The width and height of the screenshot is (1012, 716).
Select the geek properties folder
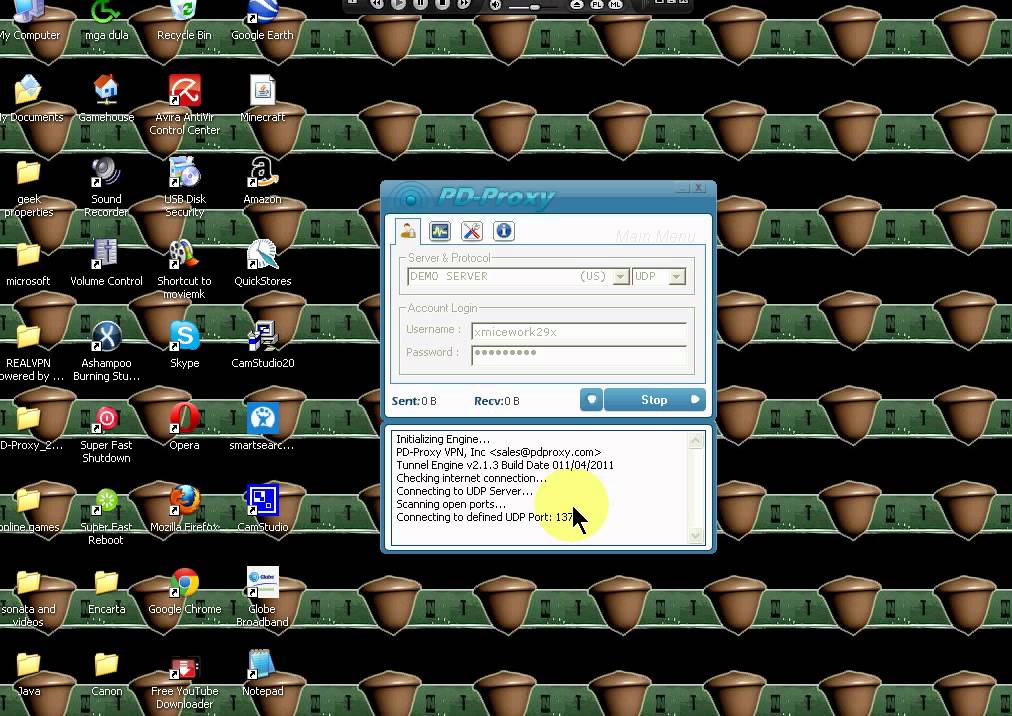tap(28, 187)
